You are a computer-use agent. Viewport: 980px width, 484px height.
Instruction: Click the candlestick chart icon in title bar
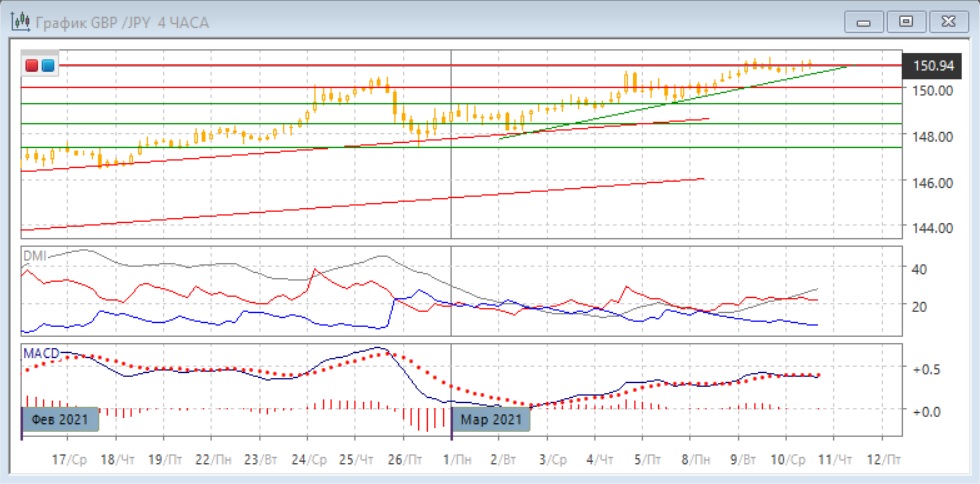[18, 21]
